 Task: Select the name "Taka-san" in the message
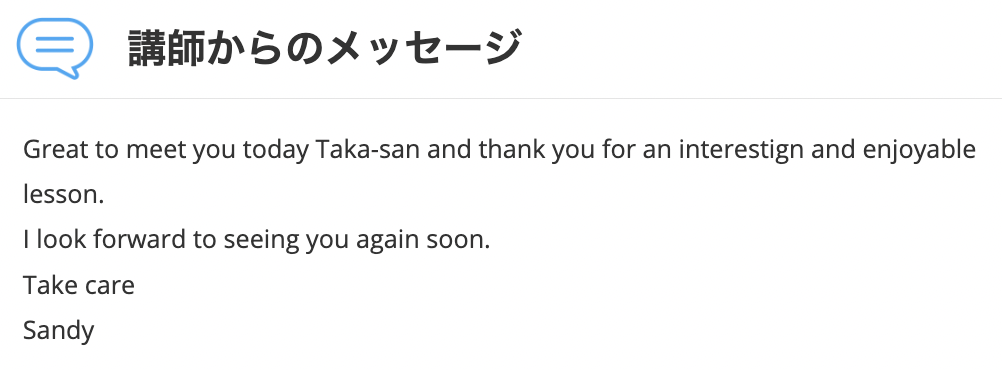[368, 150]
